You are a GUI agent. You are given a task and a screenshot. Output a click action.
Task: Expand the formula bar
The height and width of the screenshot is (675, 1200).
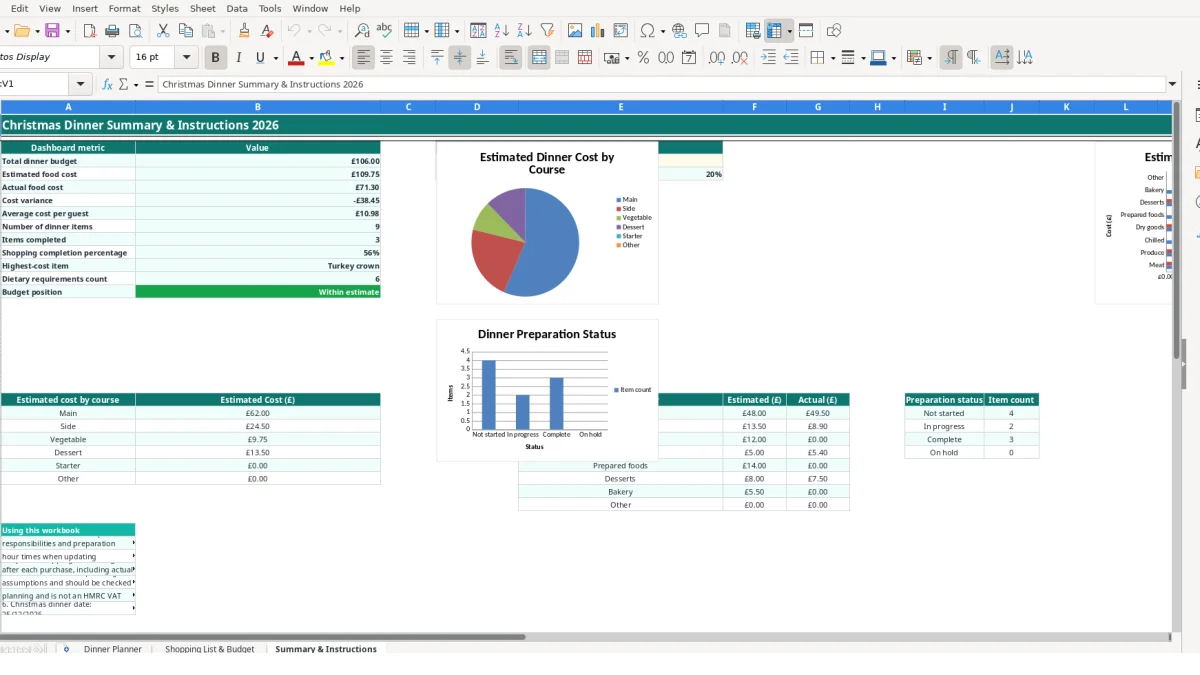1172,85
